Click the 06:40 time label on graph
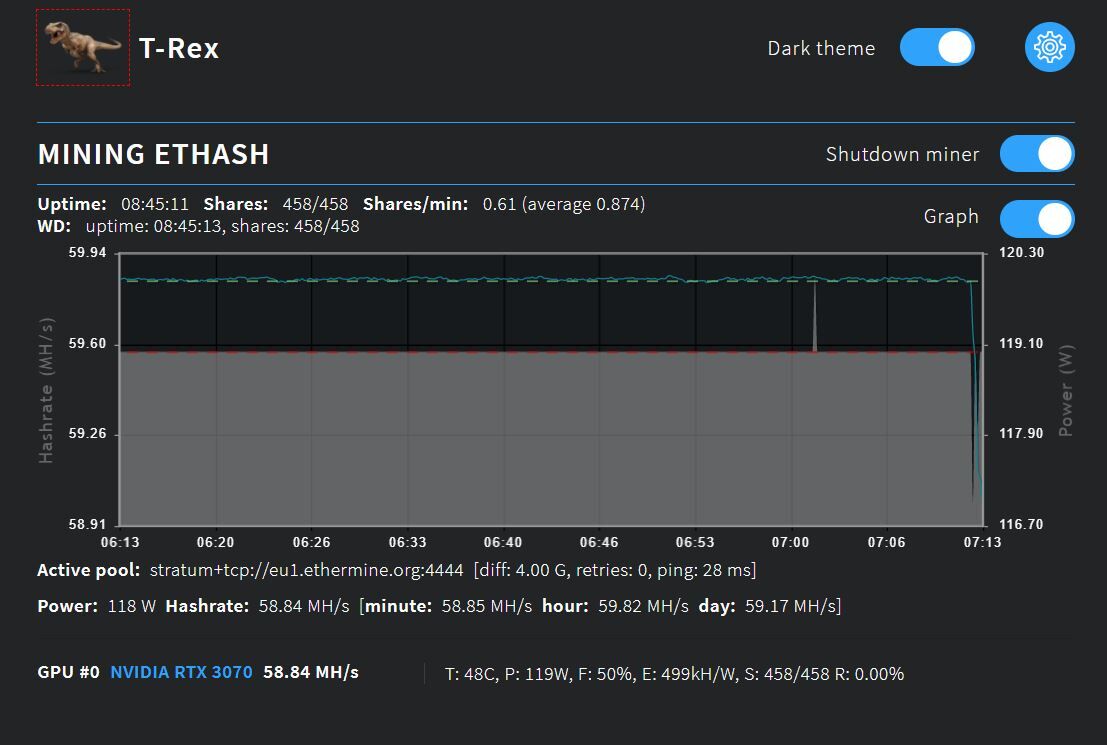 [x=502, y=542]
